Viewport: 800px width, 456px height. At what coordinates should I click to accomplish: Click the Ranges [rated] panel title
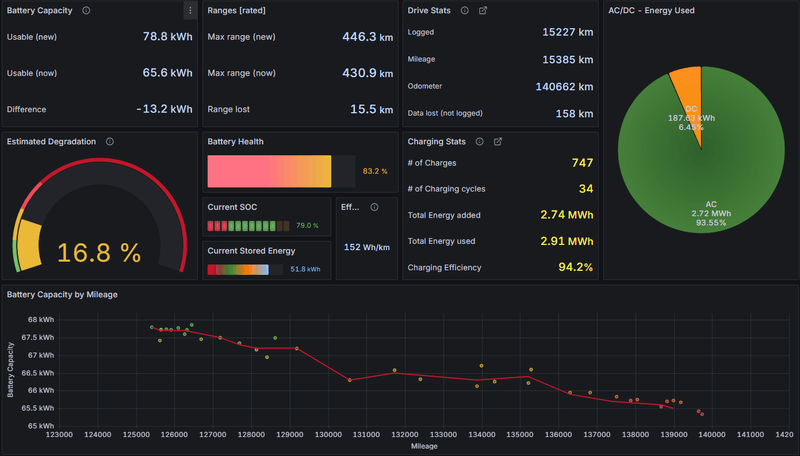pyautogui.click(x=236, y=10)
